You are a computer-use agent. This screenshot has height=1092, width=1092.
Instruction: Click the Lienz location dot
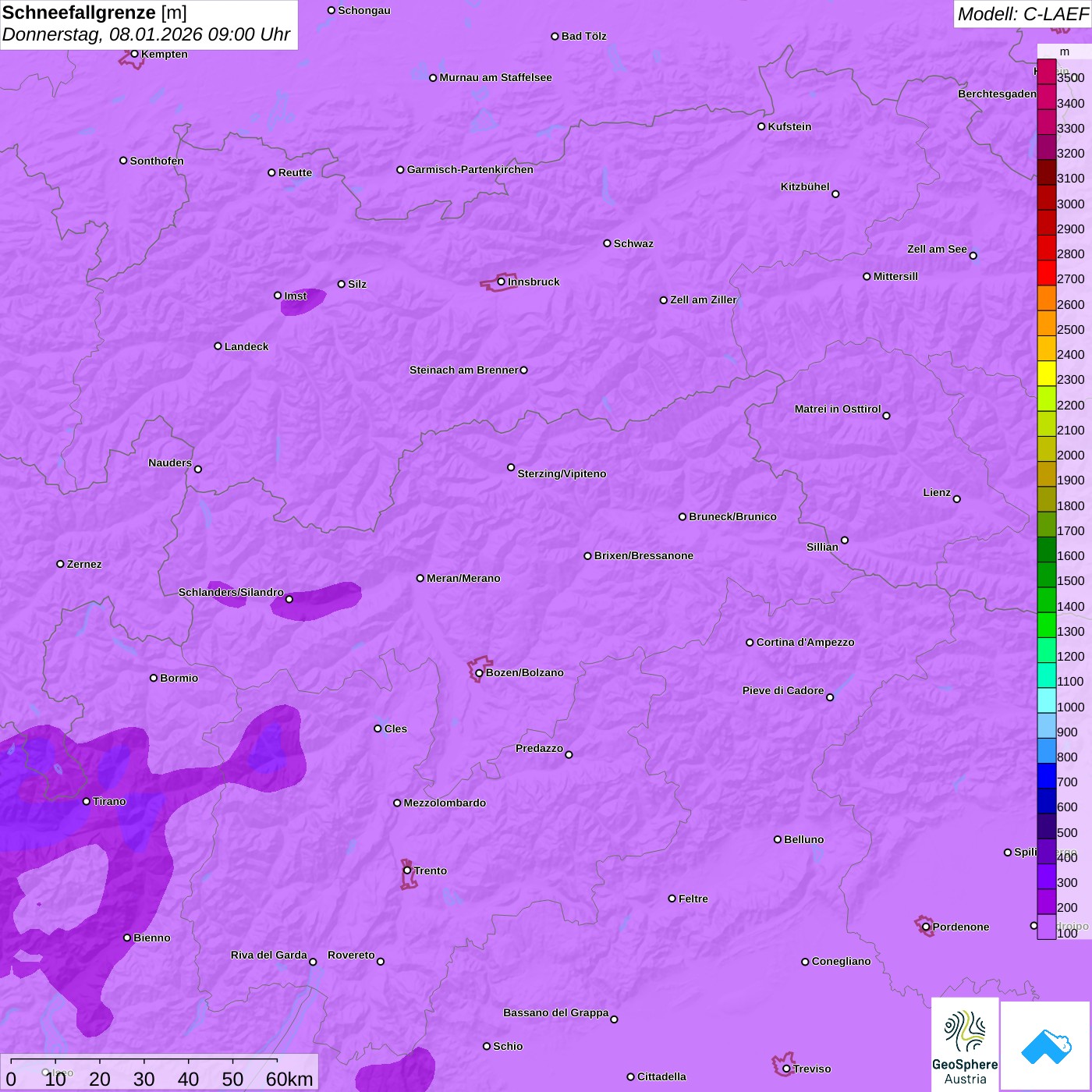[x=957, y=499]
